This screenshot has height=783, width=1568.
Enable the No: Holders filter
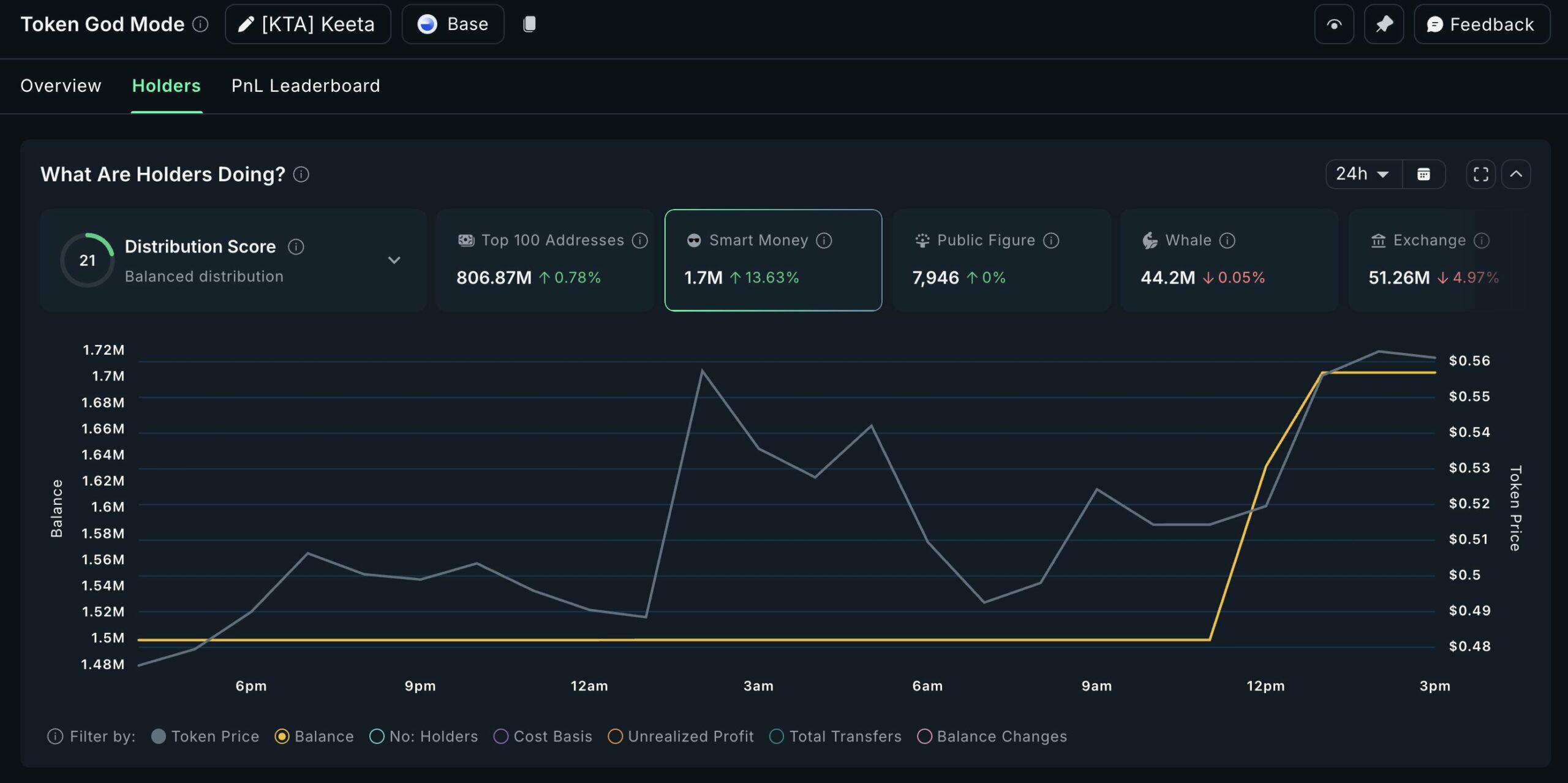[377, 736]
